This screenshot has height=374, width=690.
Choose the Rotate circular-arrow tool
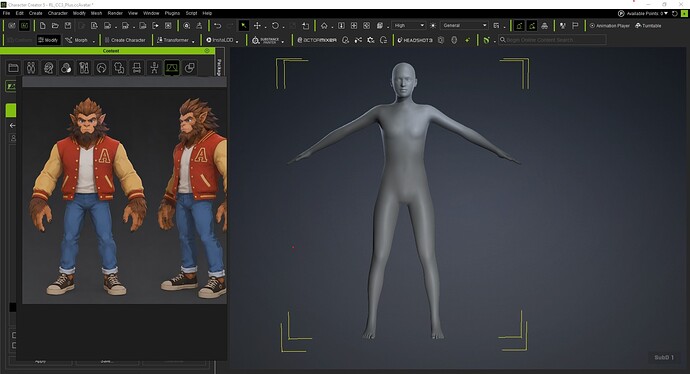(275, 26)
